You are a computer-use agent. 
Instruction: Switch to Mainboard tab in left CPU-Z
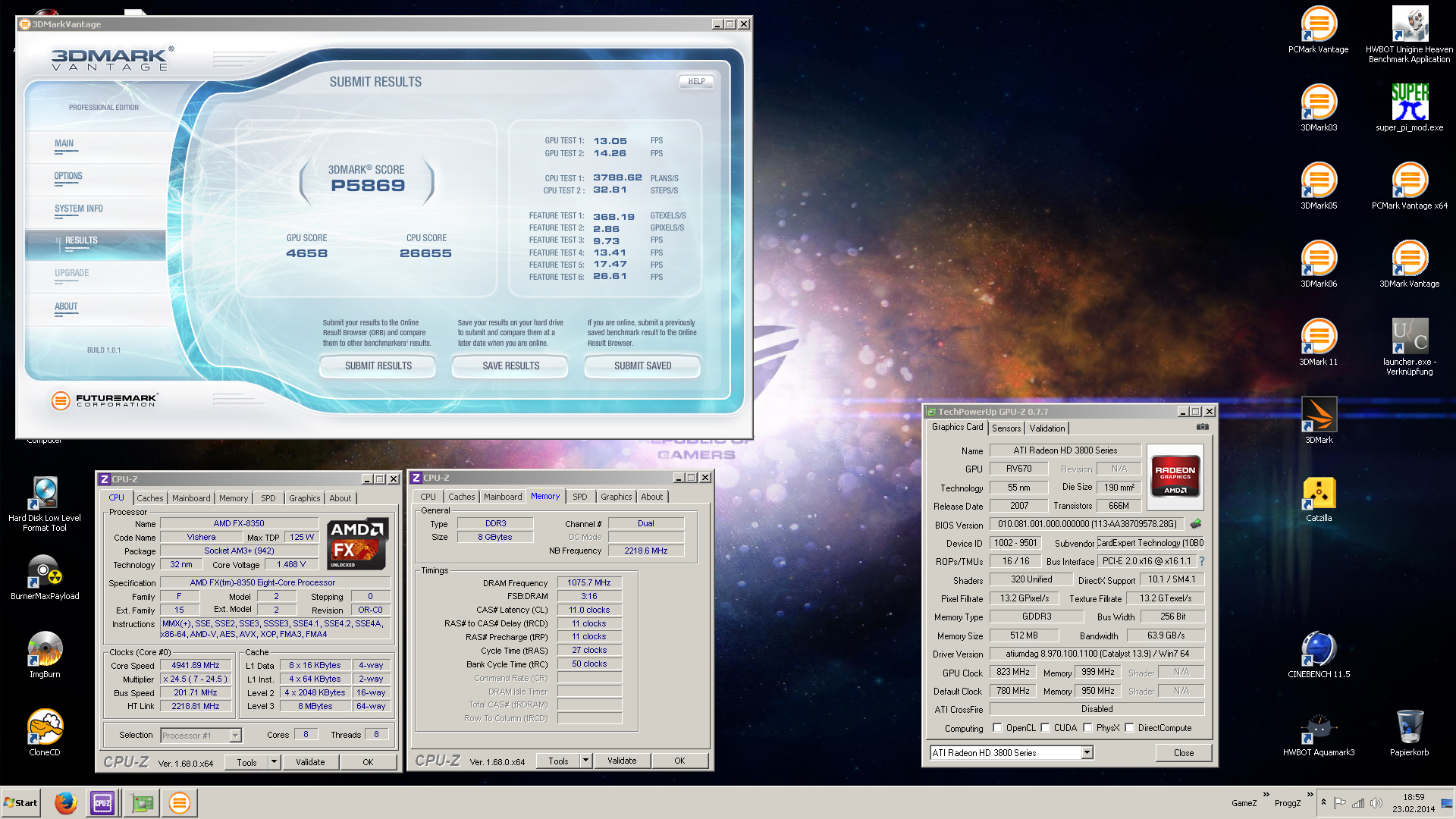(191, 498)
